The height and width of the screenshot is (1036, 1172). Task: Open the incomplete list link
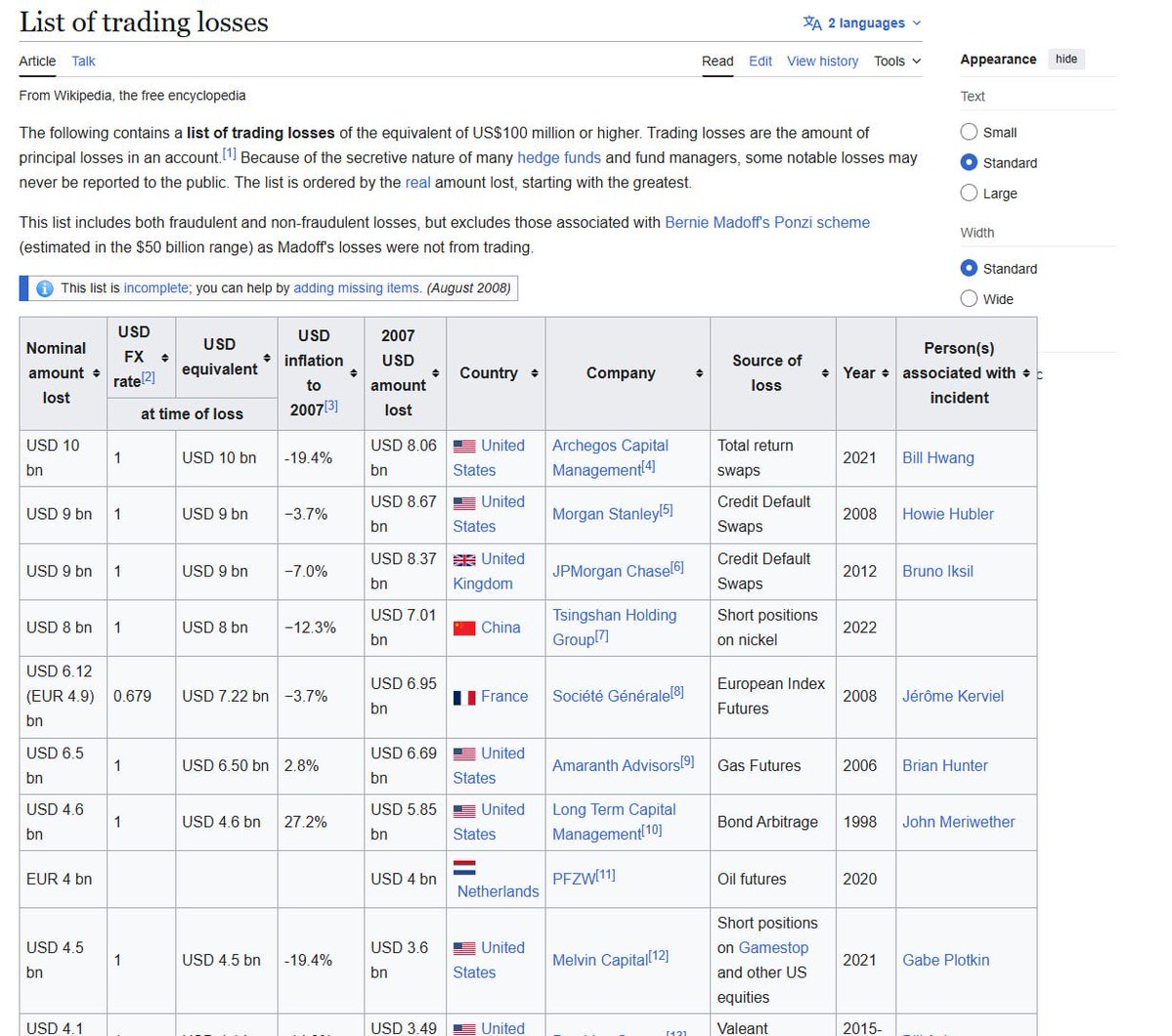coord(156,287)
